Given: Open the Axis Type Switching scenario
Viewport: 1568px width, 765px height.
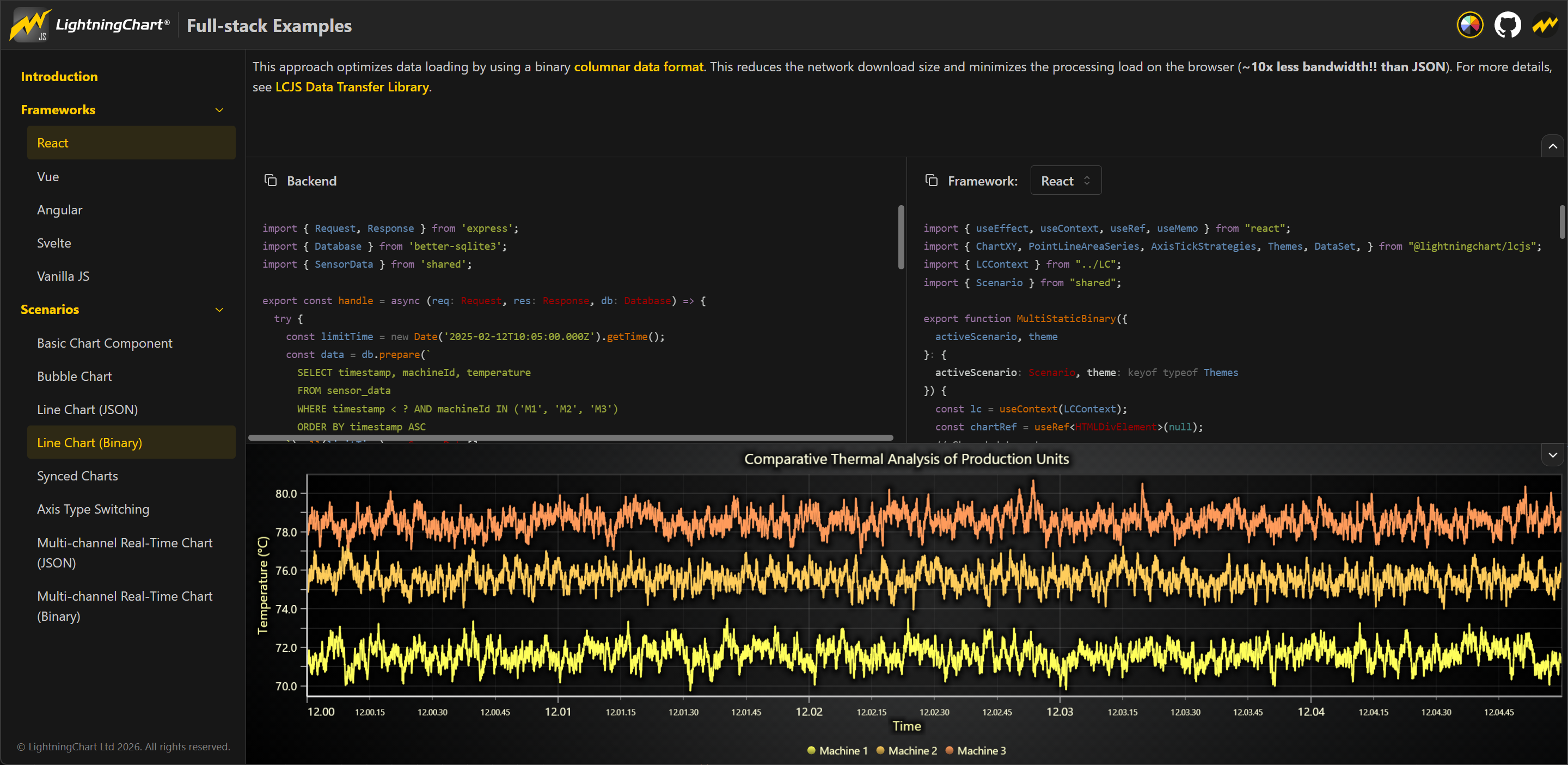Looking at the screenshot, I should [x=131, y=509].
